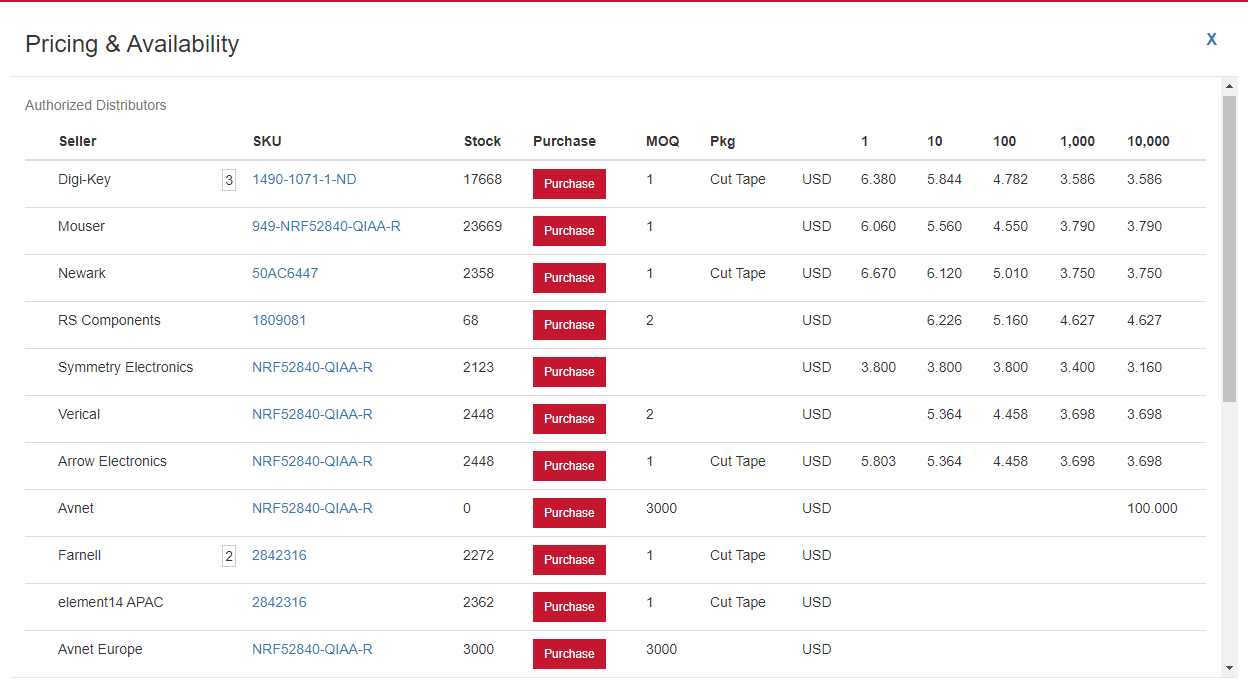
Task: Select the Arrow Electronics seller name
Action: (x=112, y=462)
